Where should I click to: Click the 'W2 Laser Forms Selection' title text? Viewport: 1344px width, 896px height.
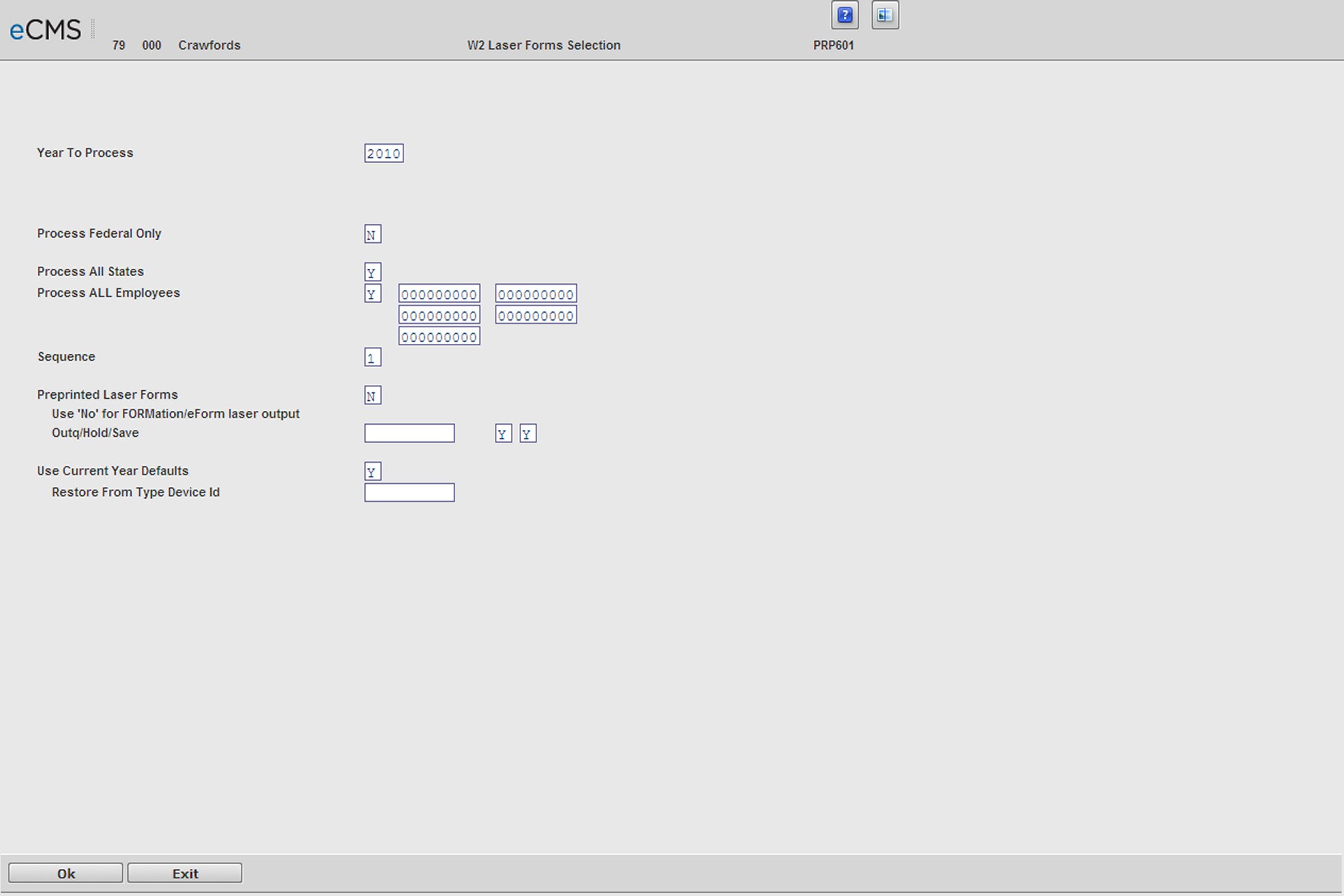click(544, 45)
